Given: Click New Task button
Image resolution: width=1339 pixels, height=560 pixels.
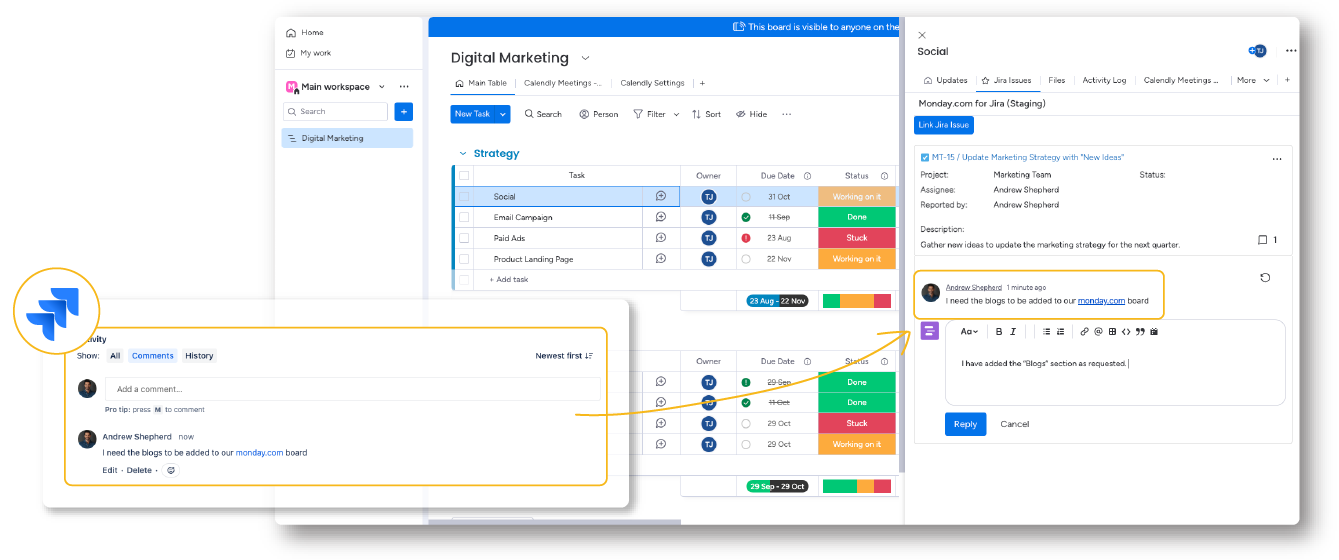Looking at the screenshot, I should 473,114.
